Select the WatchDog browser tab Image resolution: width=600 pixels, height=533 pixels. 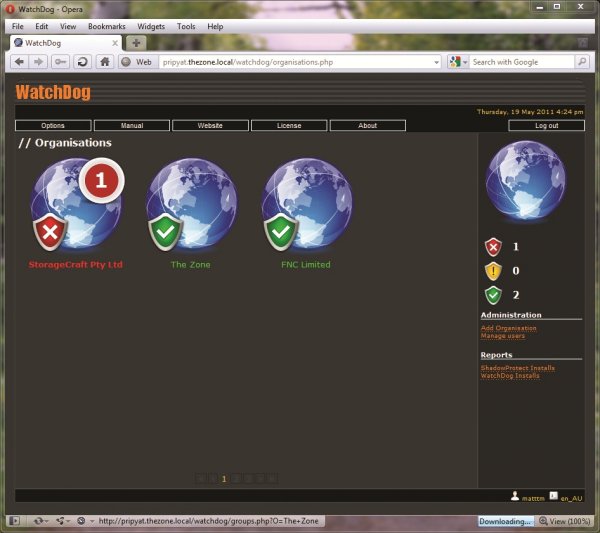tap(65, 43)
